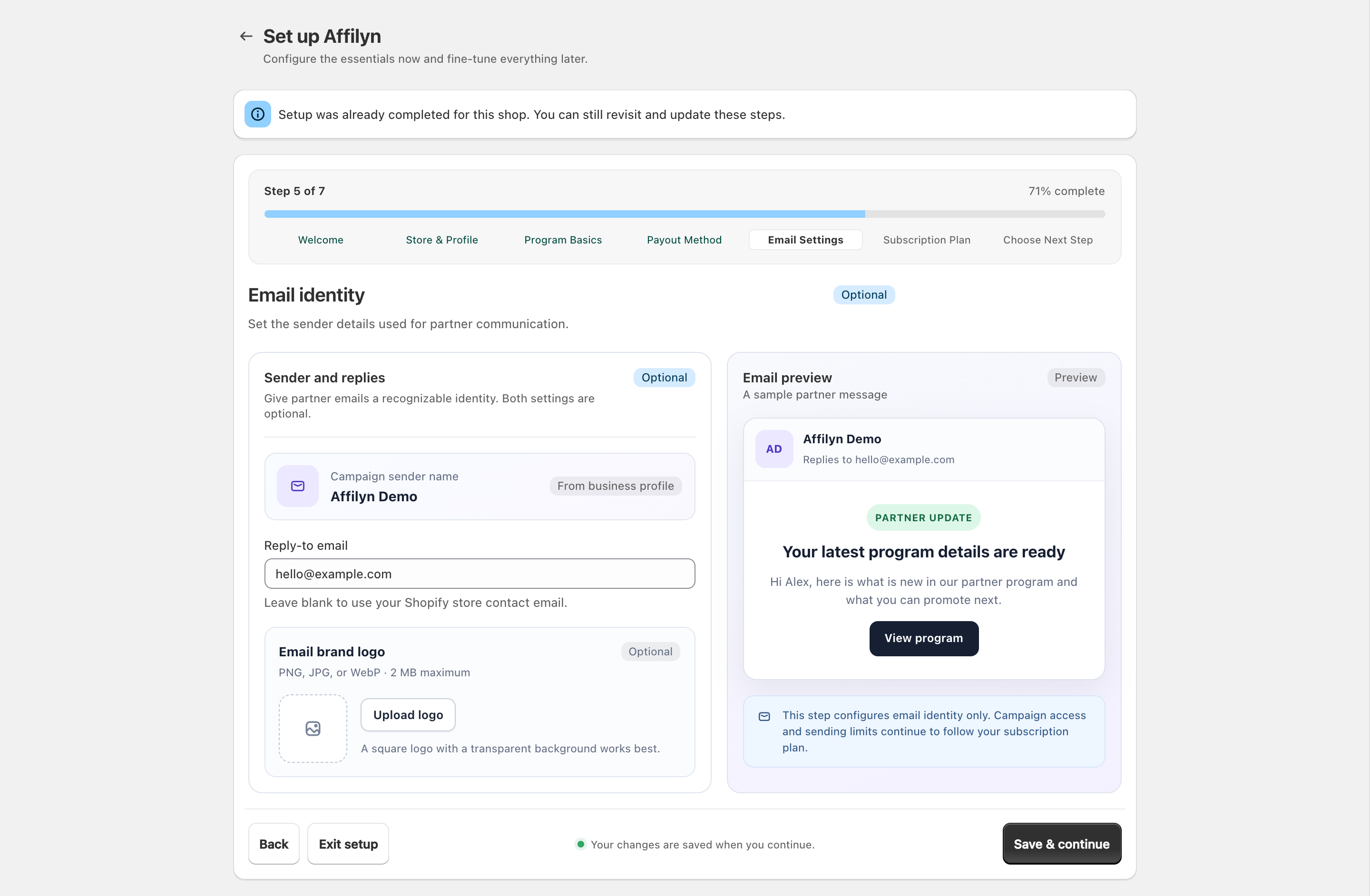Click the '71% complete' text
Screen dimensions: 1370x896
(x=1066, y=191)
